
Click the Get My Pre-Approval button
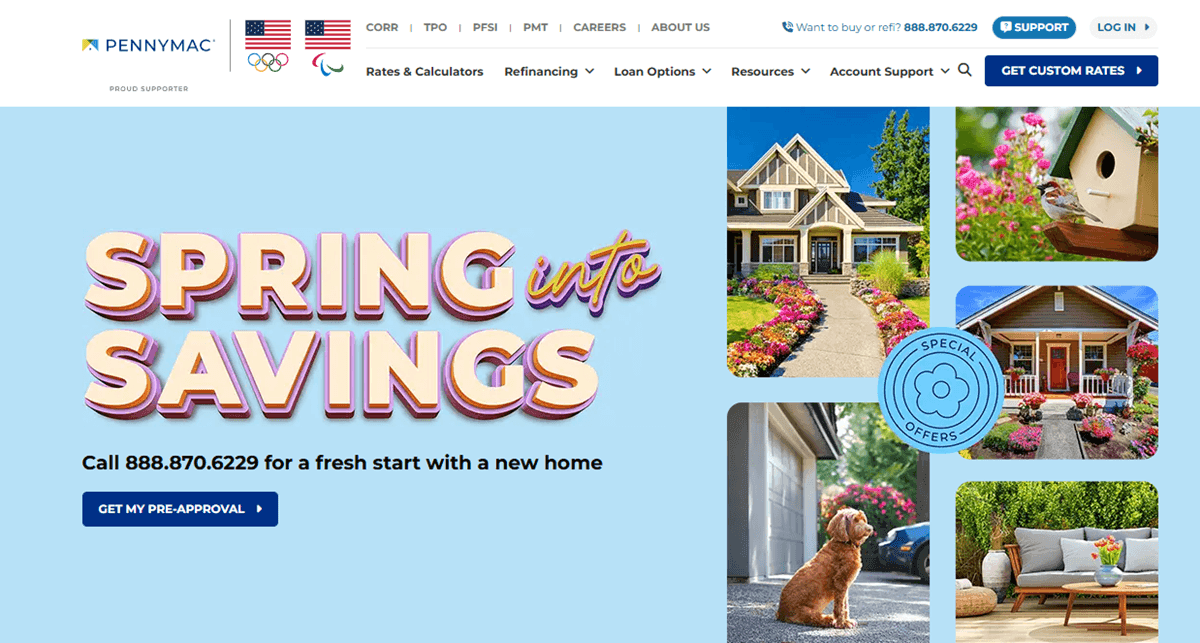click(180, 509)
